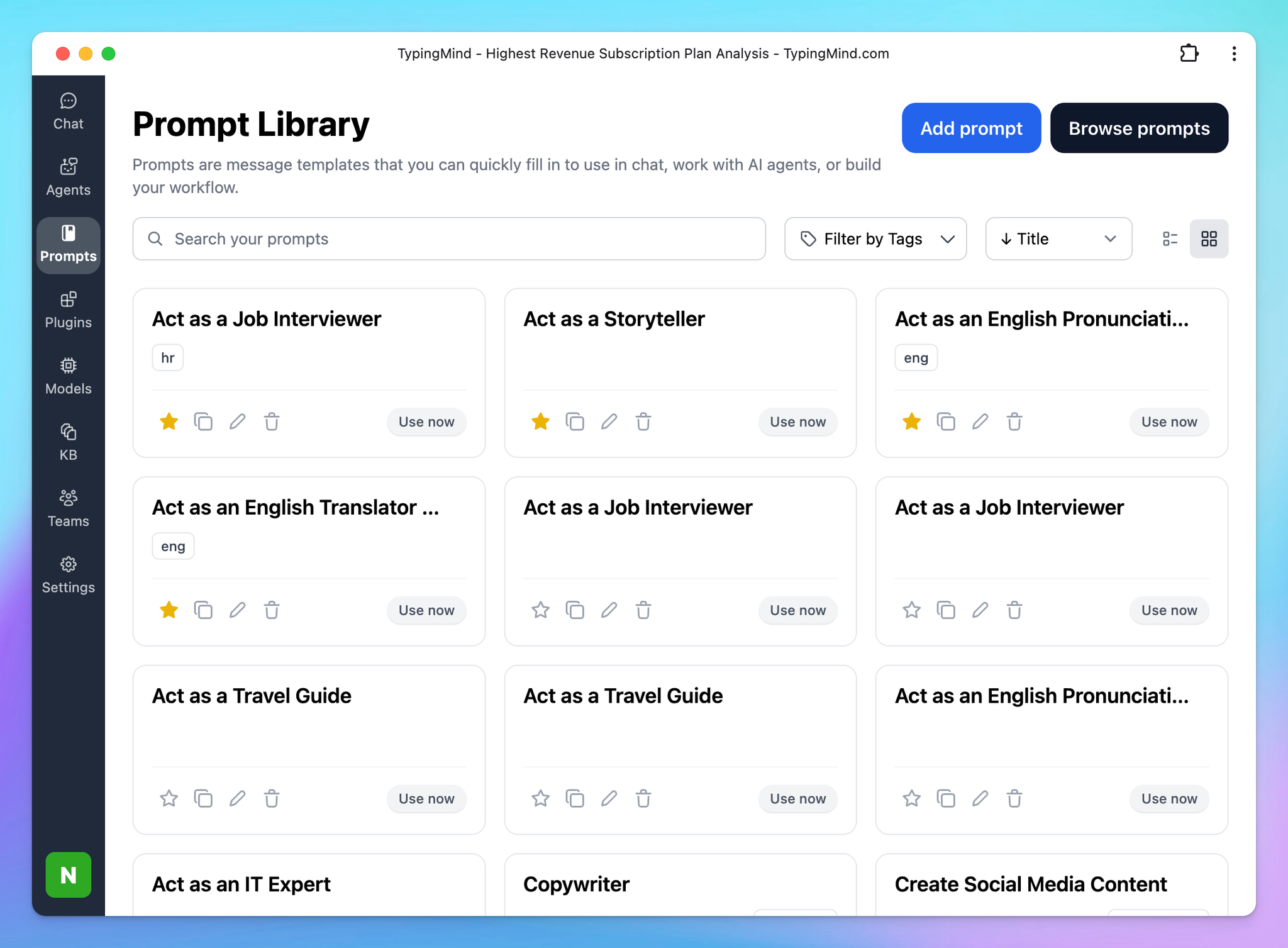The height and width of the screenshot is (948, 1288).
Task: Switch to list view layout
Action: click(1170, 239)
